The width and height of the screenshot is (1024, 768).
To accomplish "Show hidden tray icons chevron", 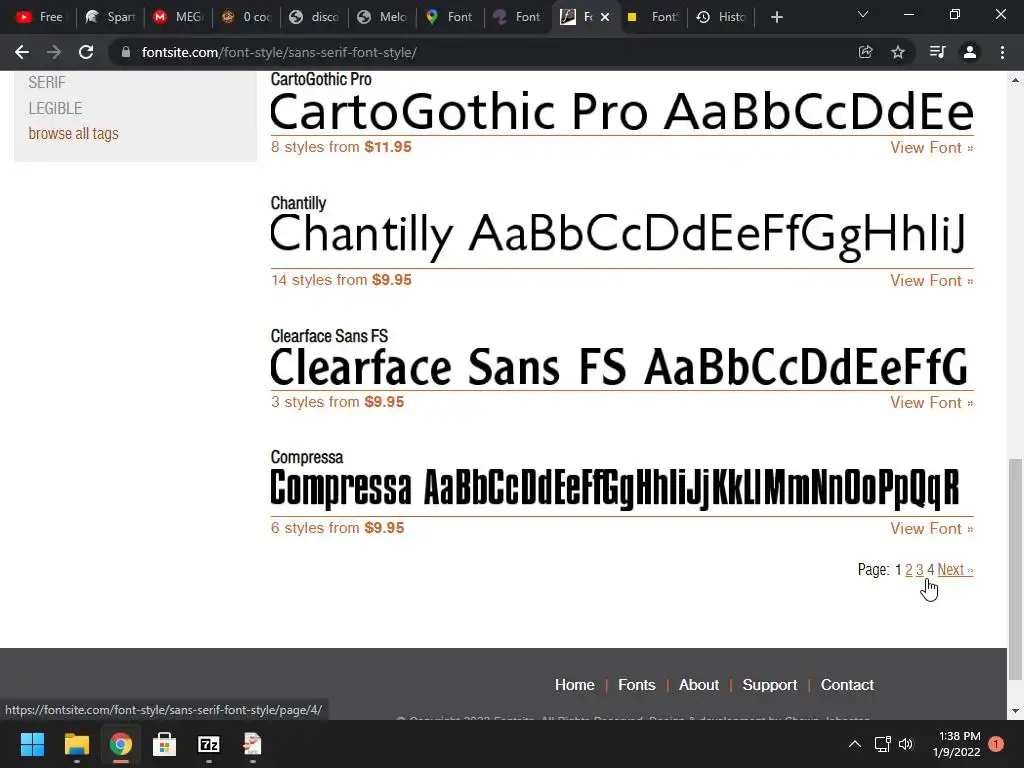I will 854,744.
